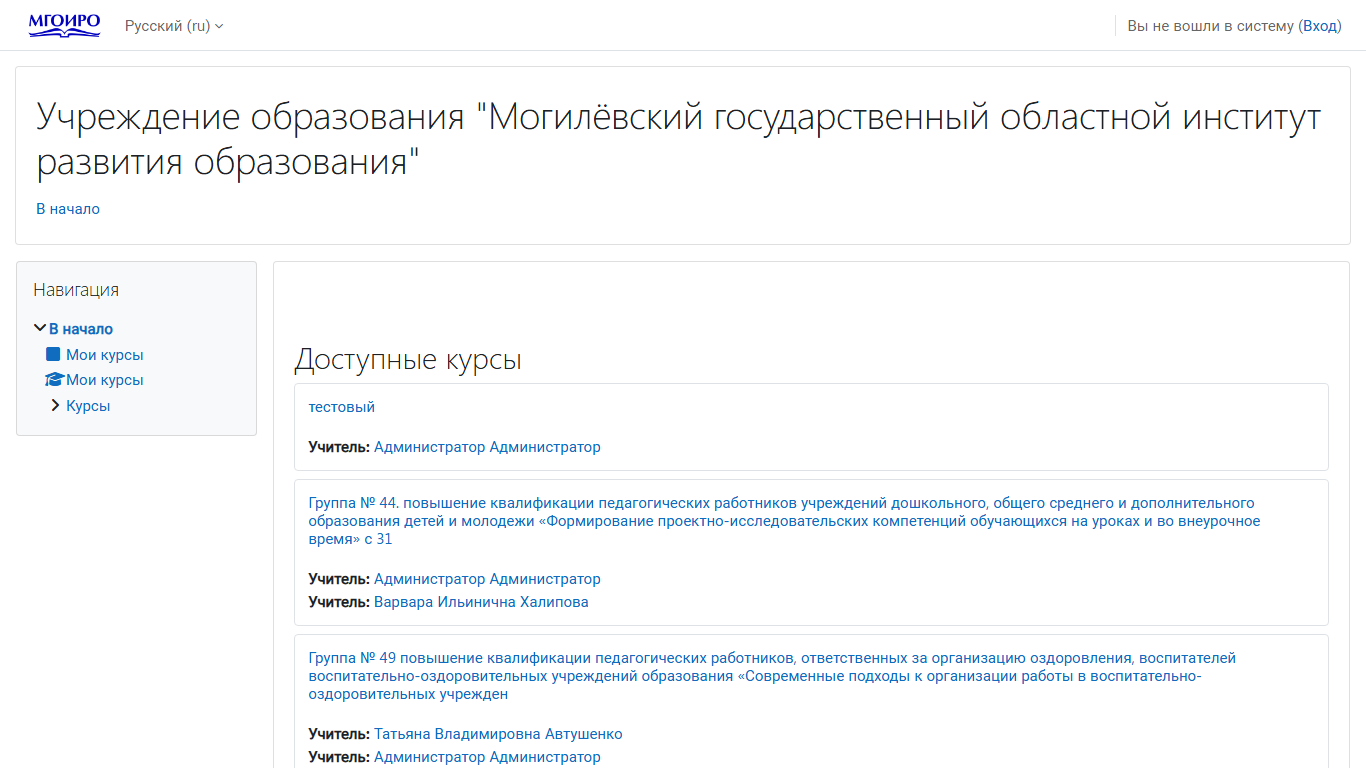Open the Русский (ru) language dropdown
Image resolution: width=1366 pixels, height=768 pixels.
174,26
